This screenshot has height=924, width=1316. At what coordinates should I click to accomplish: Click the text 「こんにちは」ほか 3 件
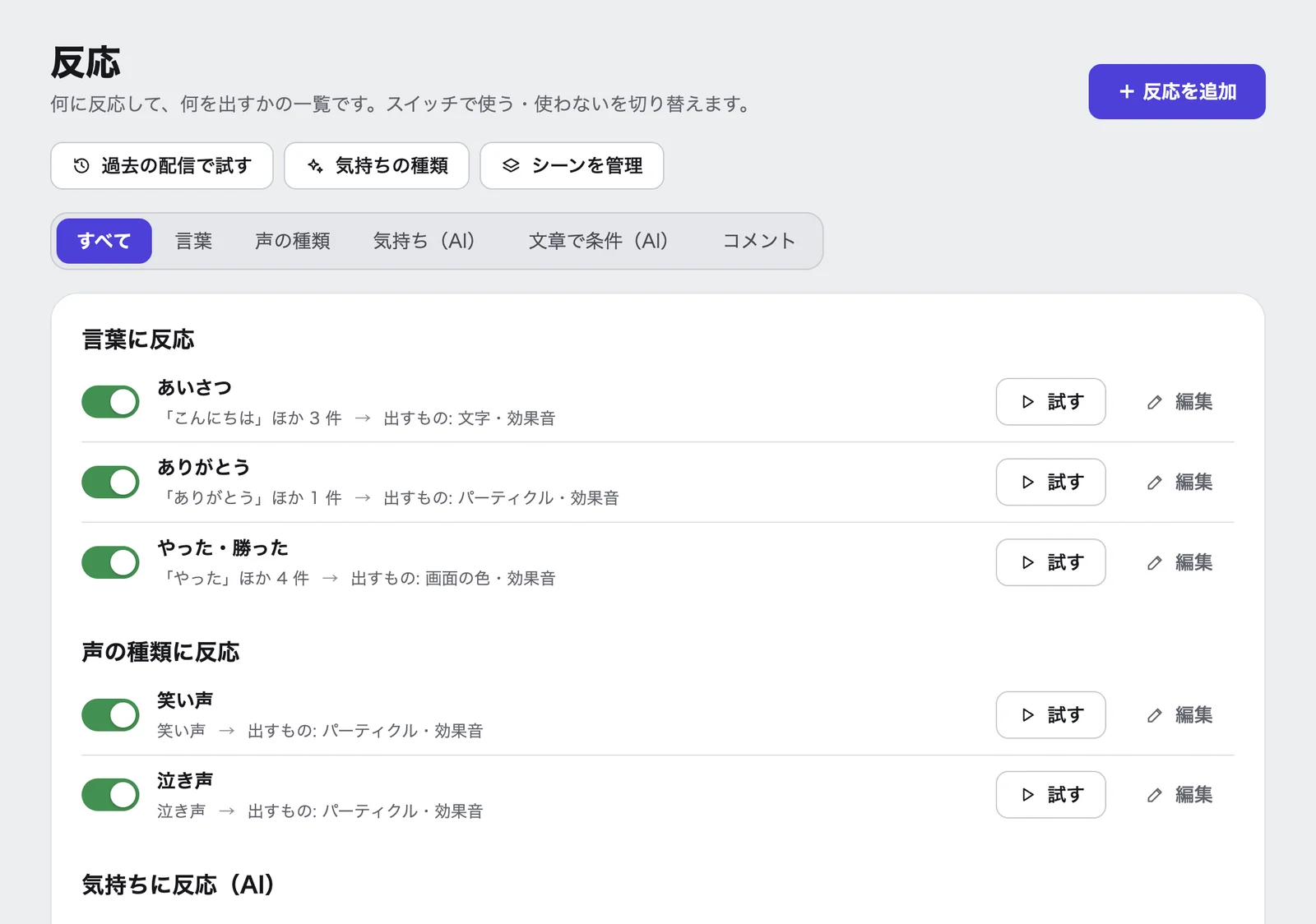tap(252, 418)
